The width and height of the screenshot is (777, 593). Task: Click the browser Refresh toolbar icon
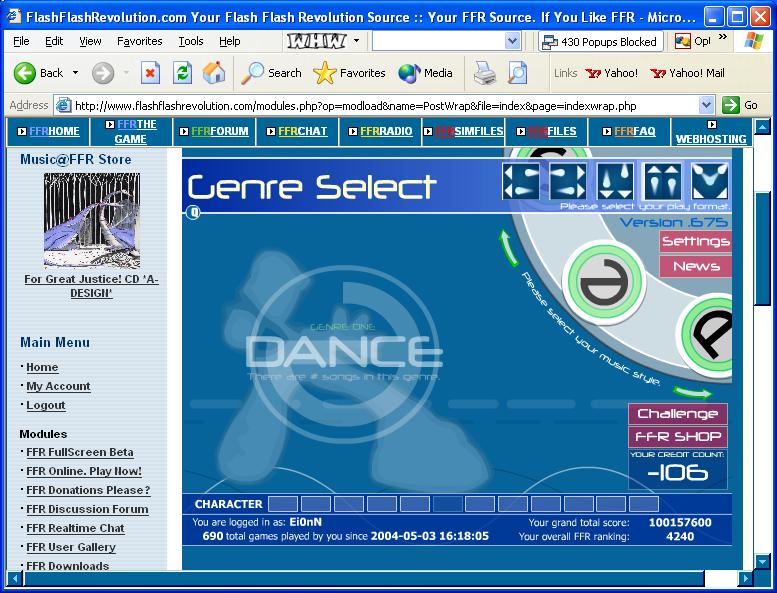(182, 73)
